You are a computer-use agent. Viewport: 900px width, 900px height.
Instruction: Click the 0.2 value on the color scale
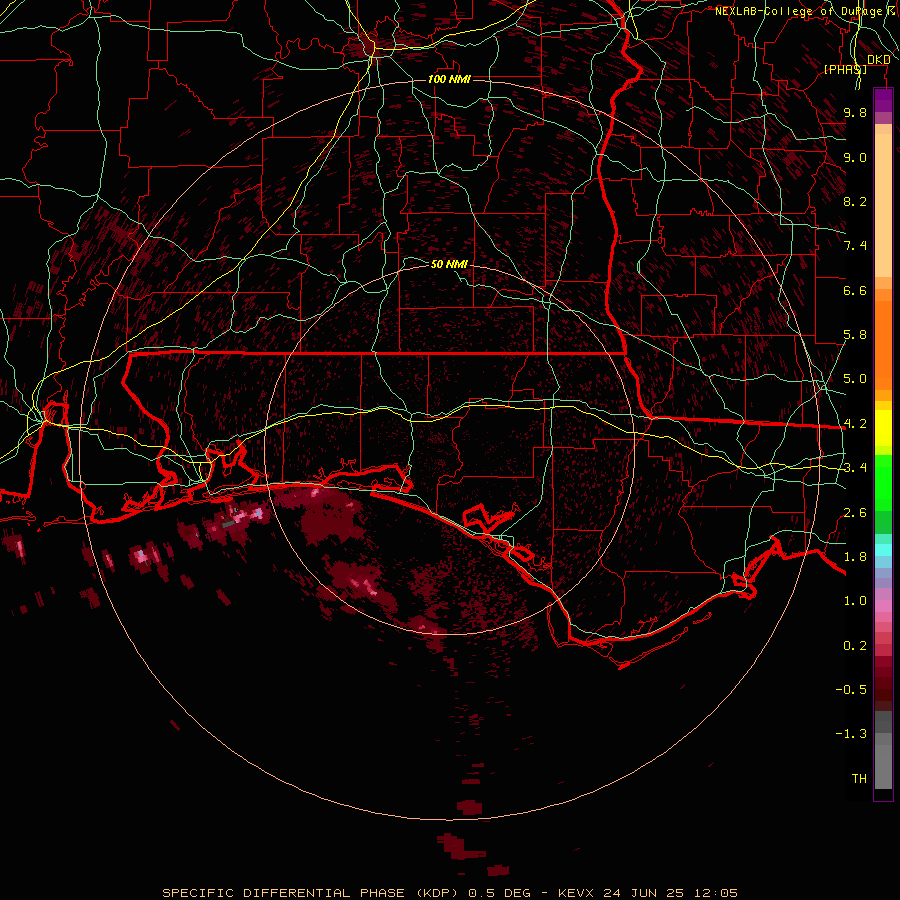point(855,646)
